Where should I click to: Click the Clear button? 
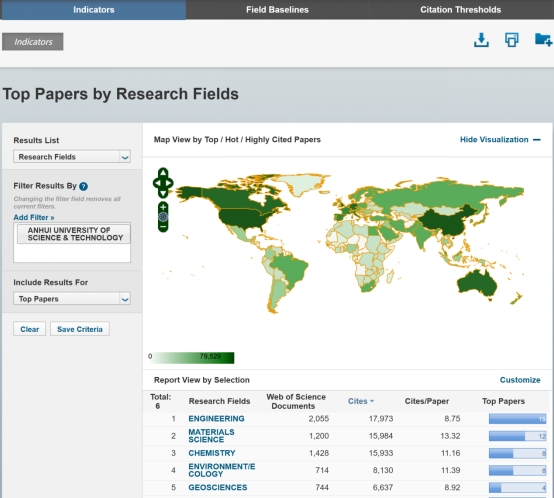[30, 329]
